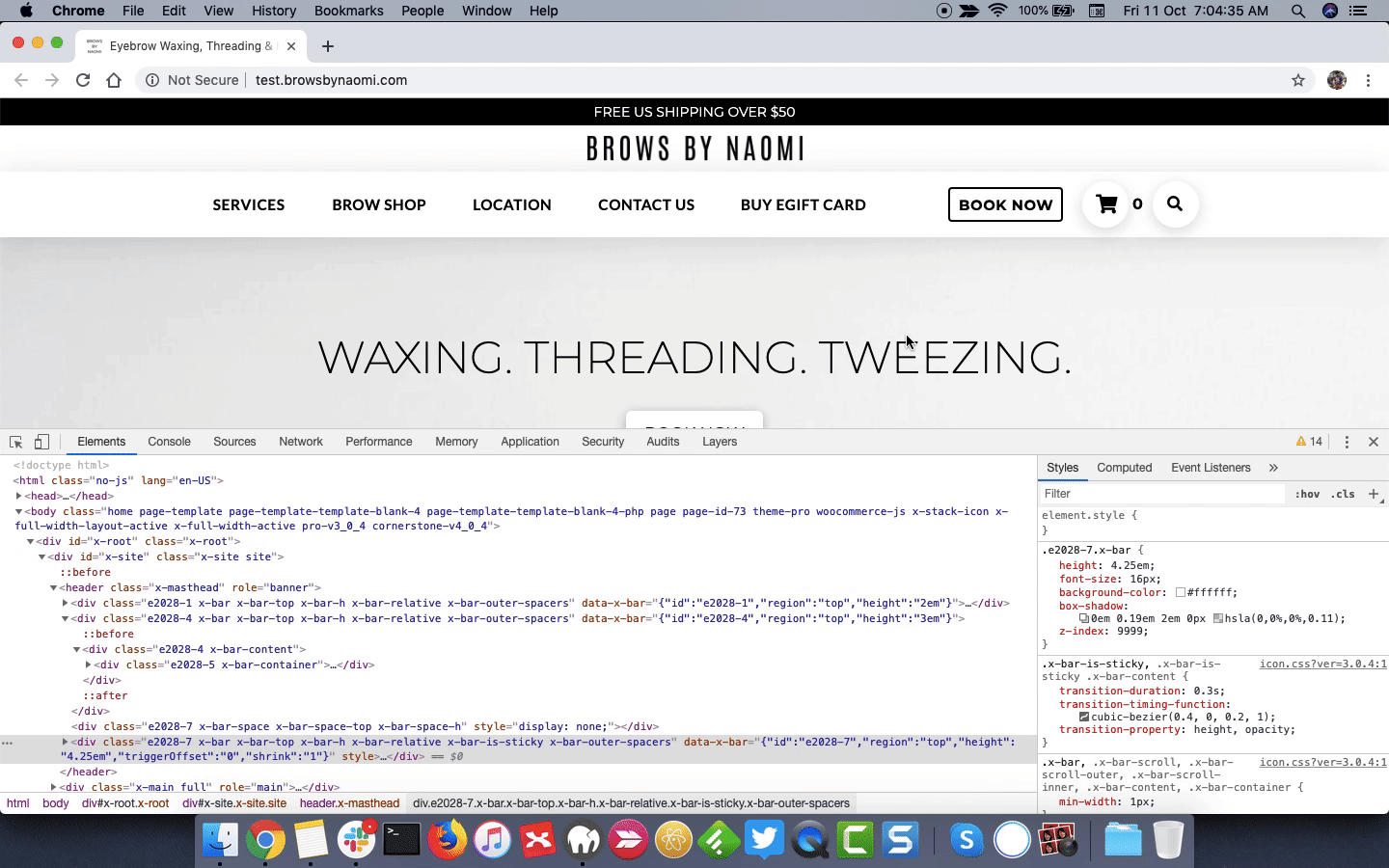This screenshot has height=868, width=1389.
Task: Open Twitter from the Dock
Action: pos(764,840)
